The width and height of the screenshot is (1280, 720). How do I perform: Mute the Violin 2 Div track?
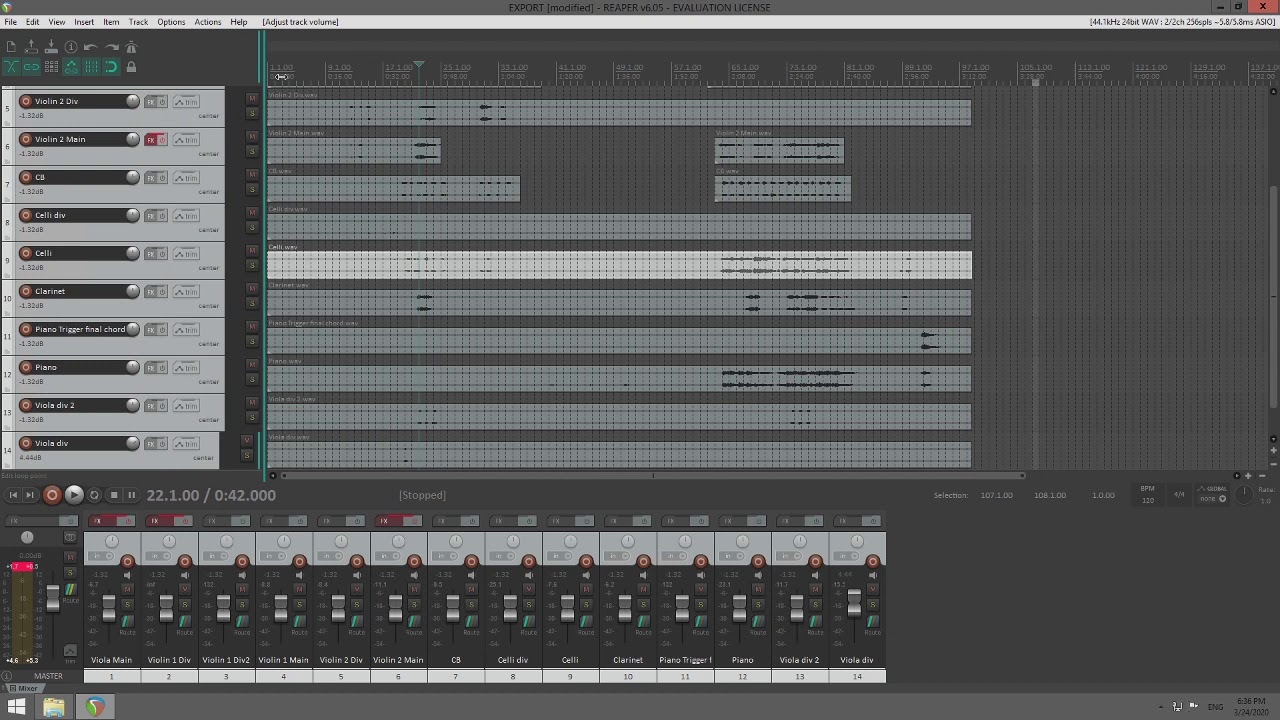tap(252, 98)
